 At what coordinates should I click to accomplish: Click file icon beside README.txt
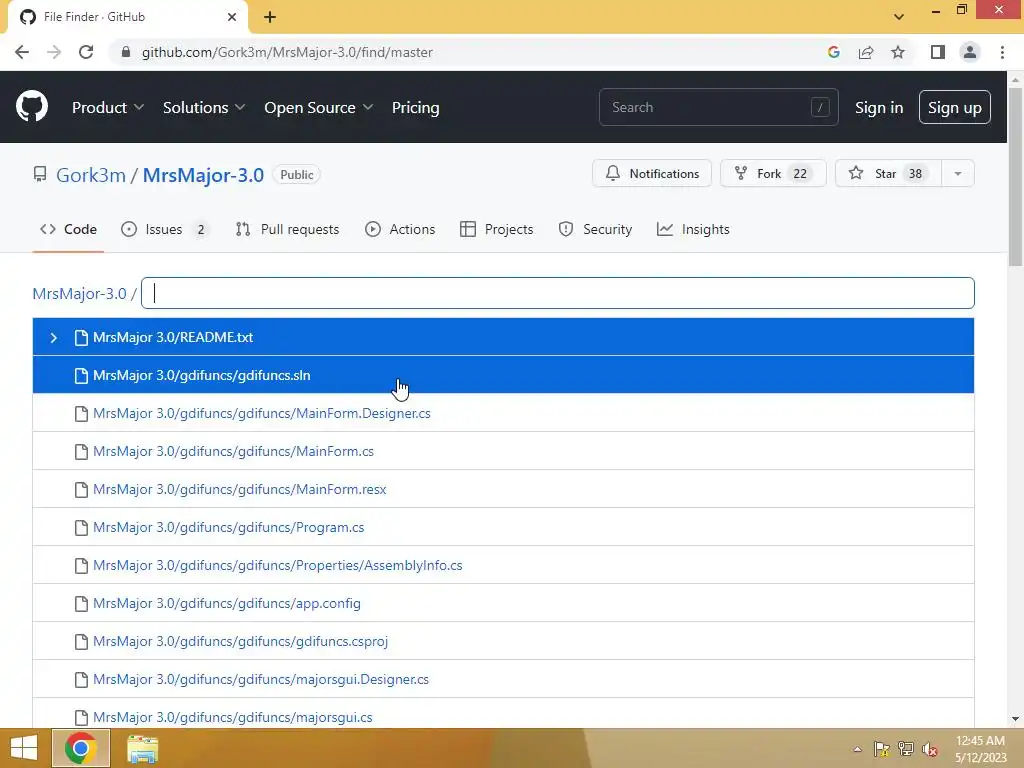pos(81,338)
